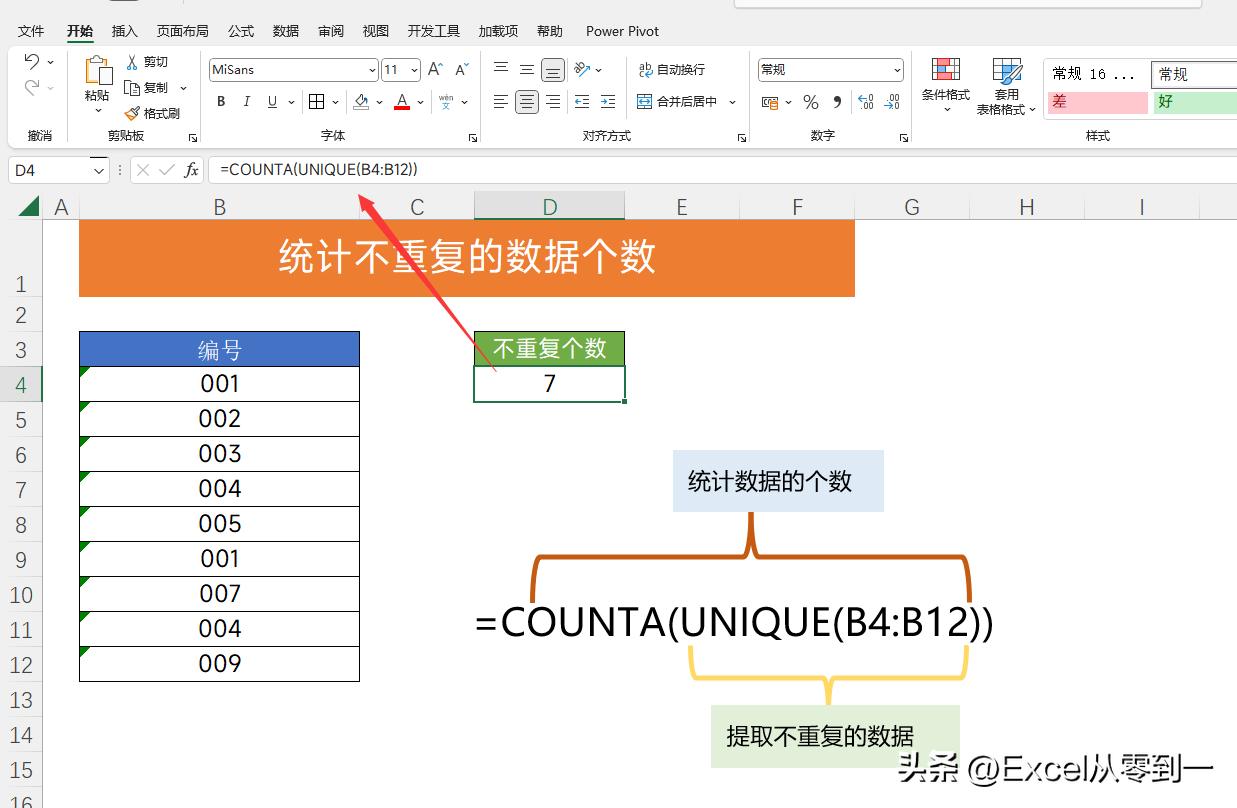Open the Power Pivot menu tab
The width and height of the screenshot is (1237, 808).
[x=621, y=31]
